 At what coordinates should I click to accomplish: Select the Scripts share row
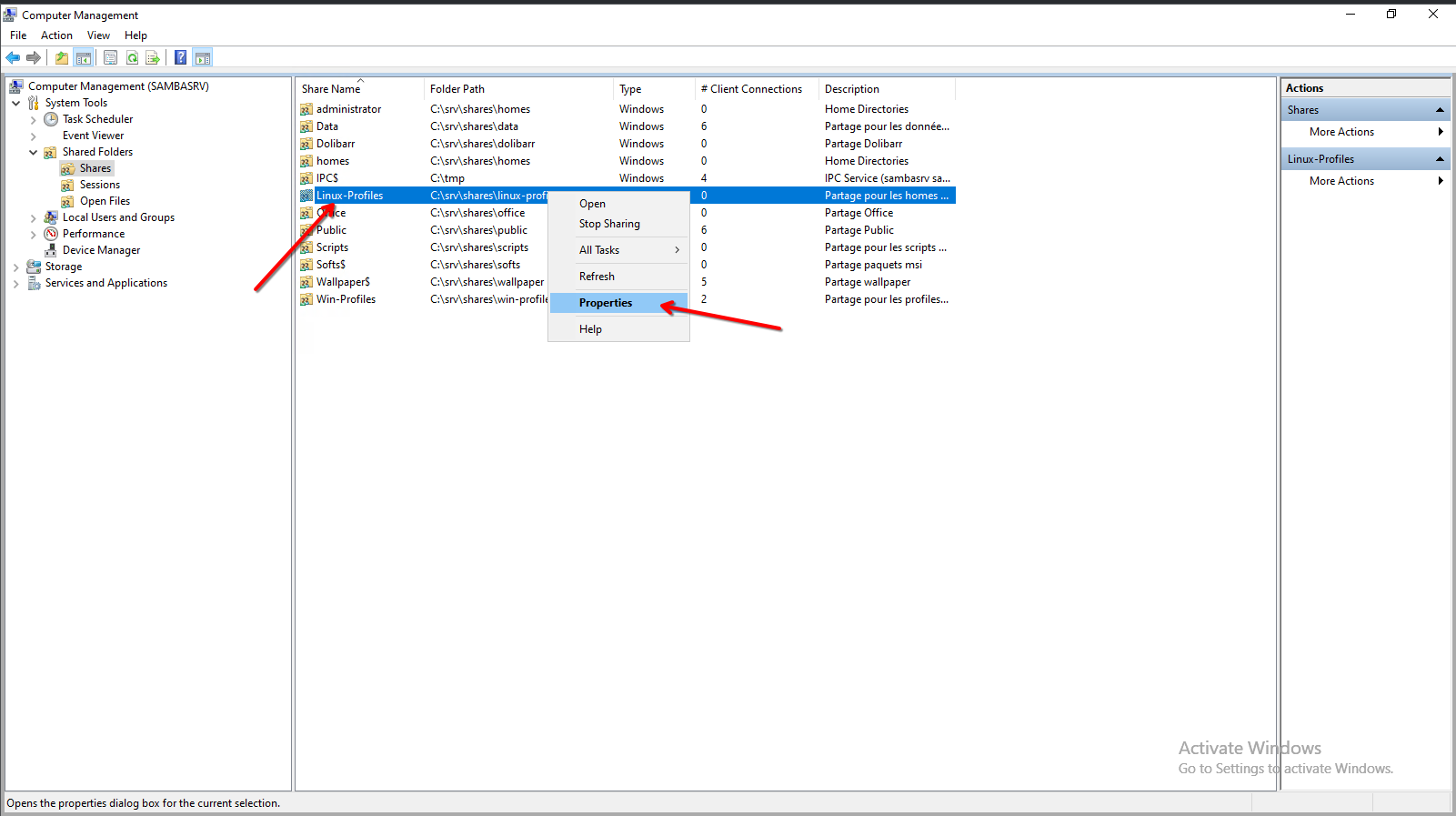coord(627,247)
